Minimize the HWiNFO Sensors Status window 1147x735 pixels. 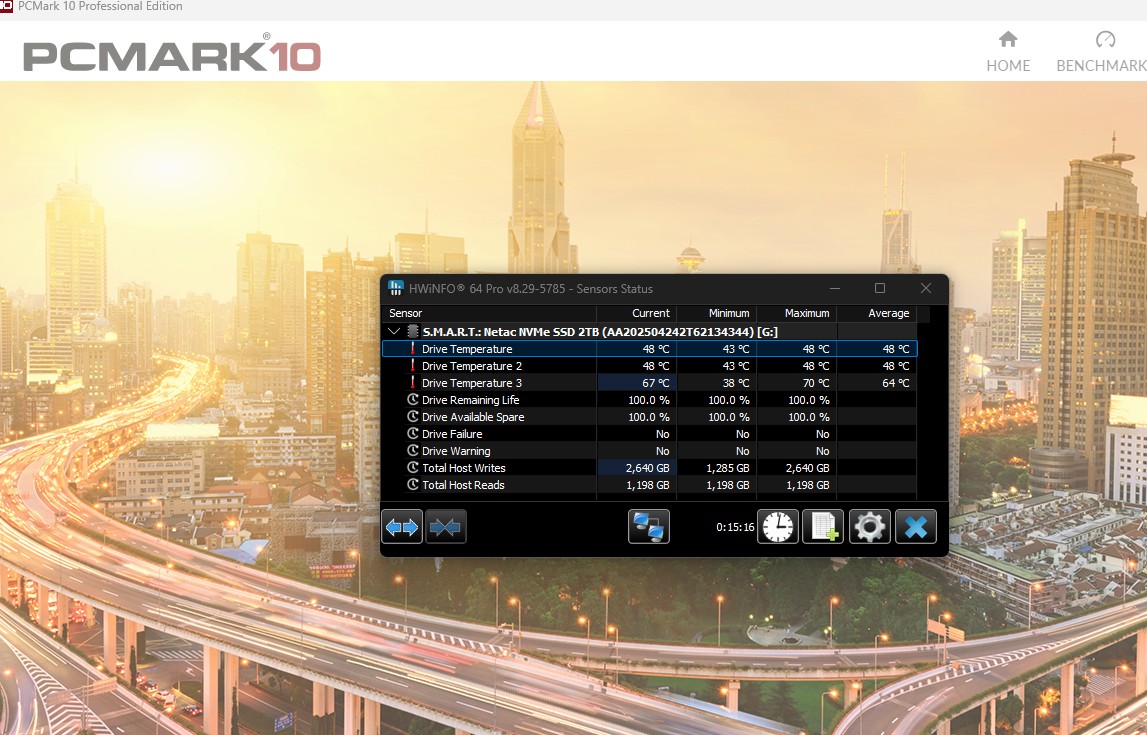point(835,288)
